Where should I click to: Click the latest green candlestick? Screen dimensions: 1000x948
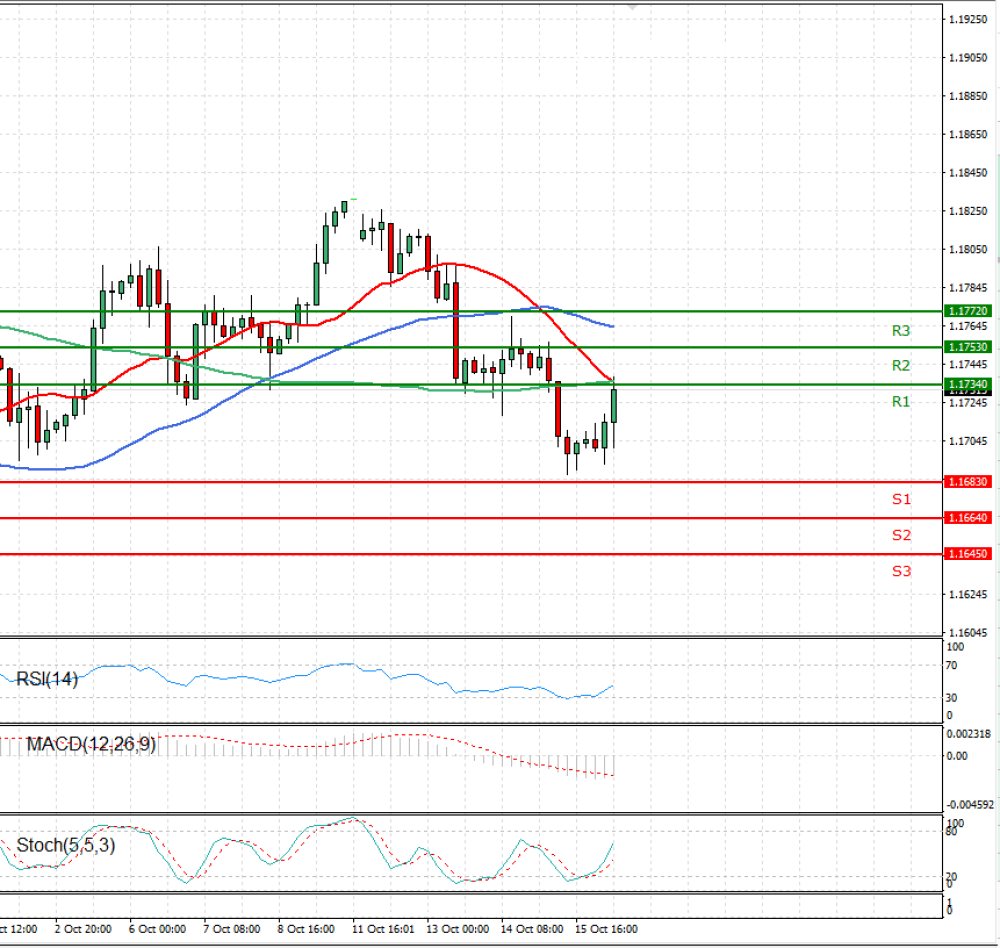pyautogui.click(x=614, y=406)
